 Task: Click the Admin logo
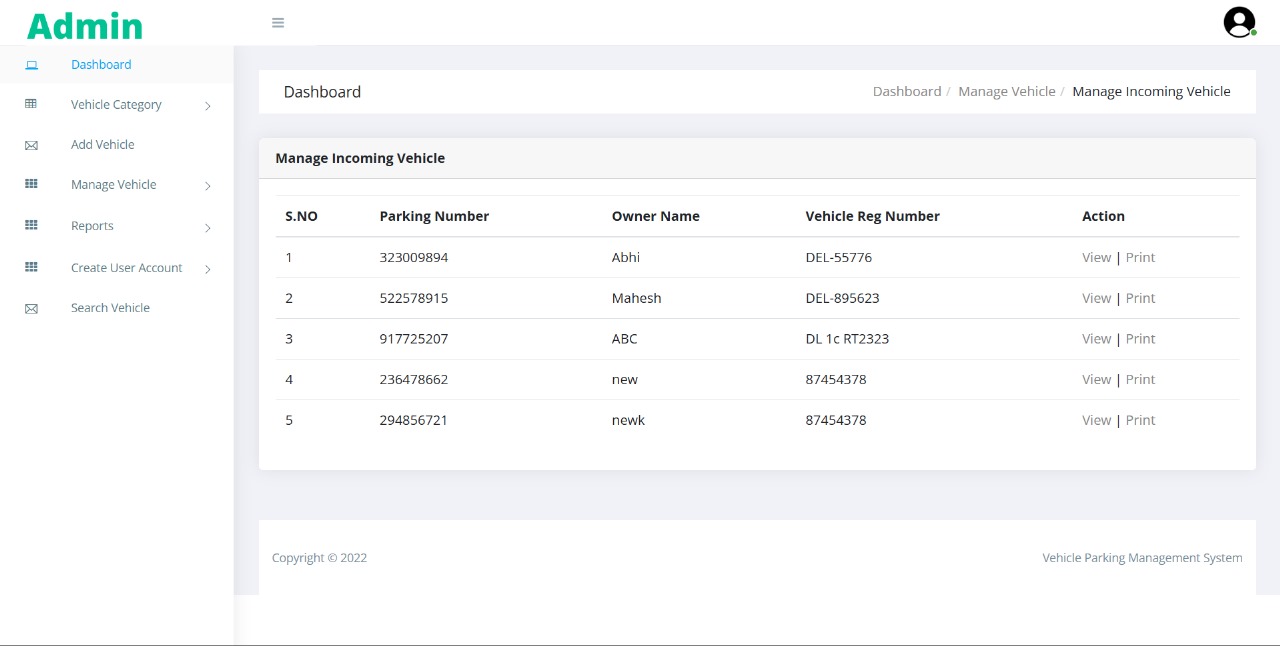[x=85, y=25]
